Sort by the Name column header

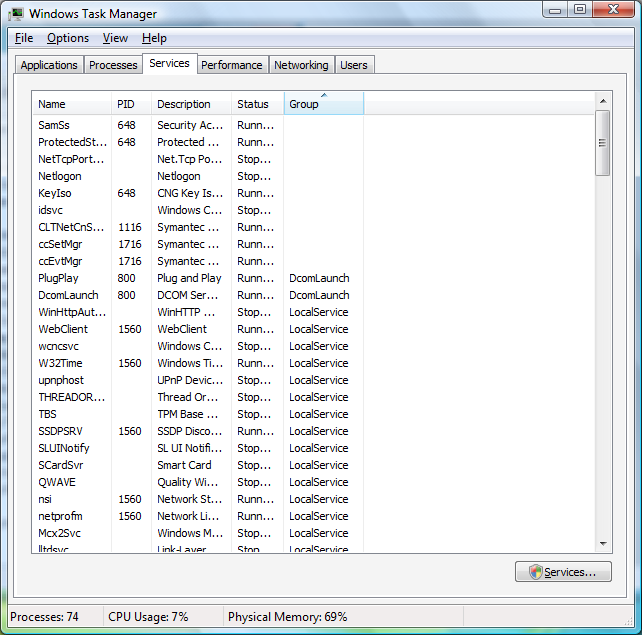(x=72, y=104)
